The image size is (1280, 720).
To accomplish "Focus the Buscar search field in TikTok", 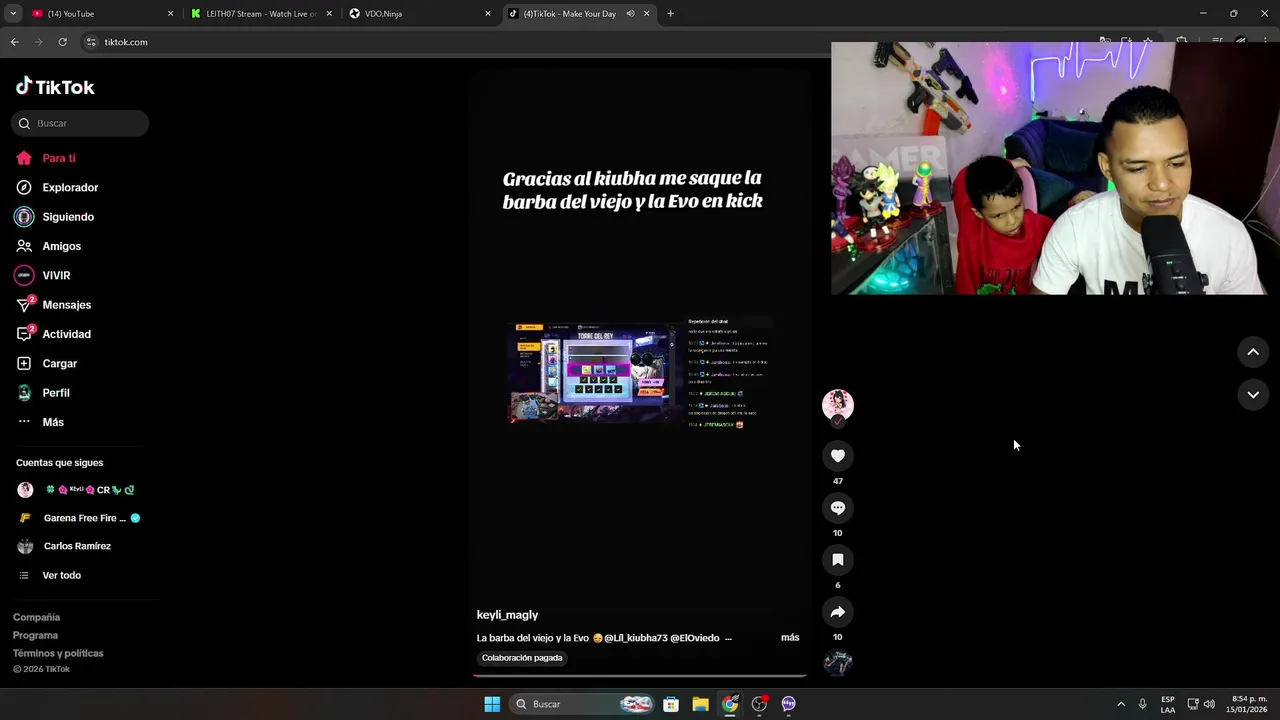I will 80,123.
